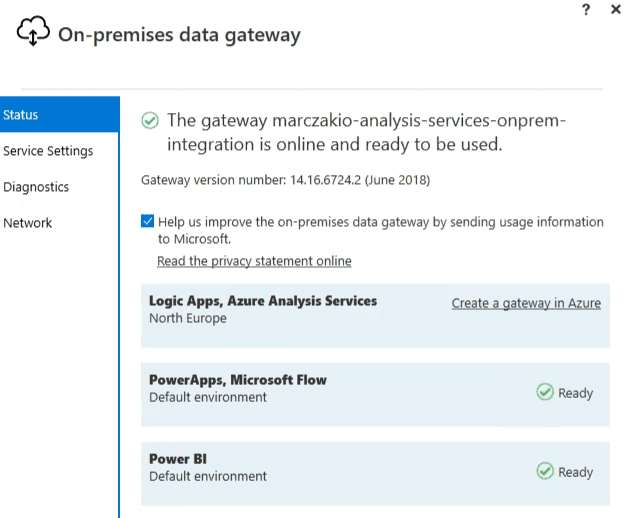This screenshot has width=626, height=518.
Task: Follow the Create a gateway in Azure link
Action: [x=526, y=303]
